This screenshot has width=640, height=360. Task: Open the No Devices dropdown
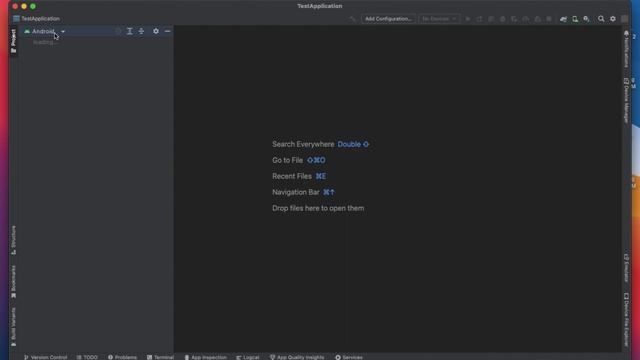439,19
